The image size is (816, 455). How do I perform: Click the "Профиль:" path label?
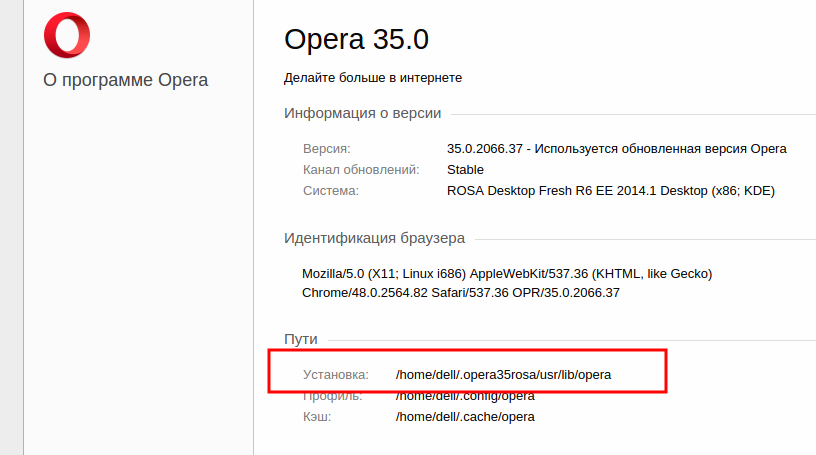(333, 395)
